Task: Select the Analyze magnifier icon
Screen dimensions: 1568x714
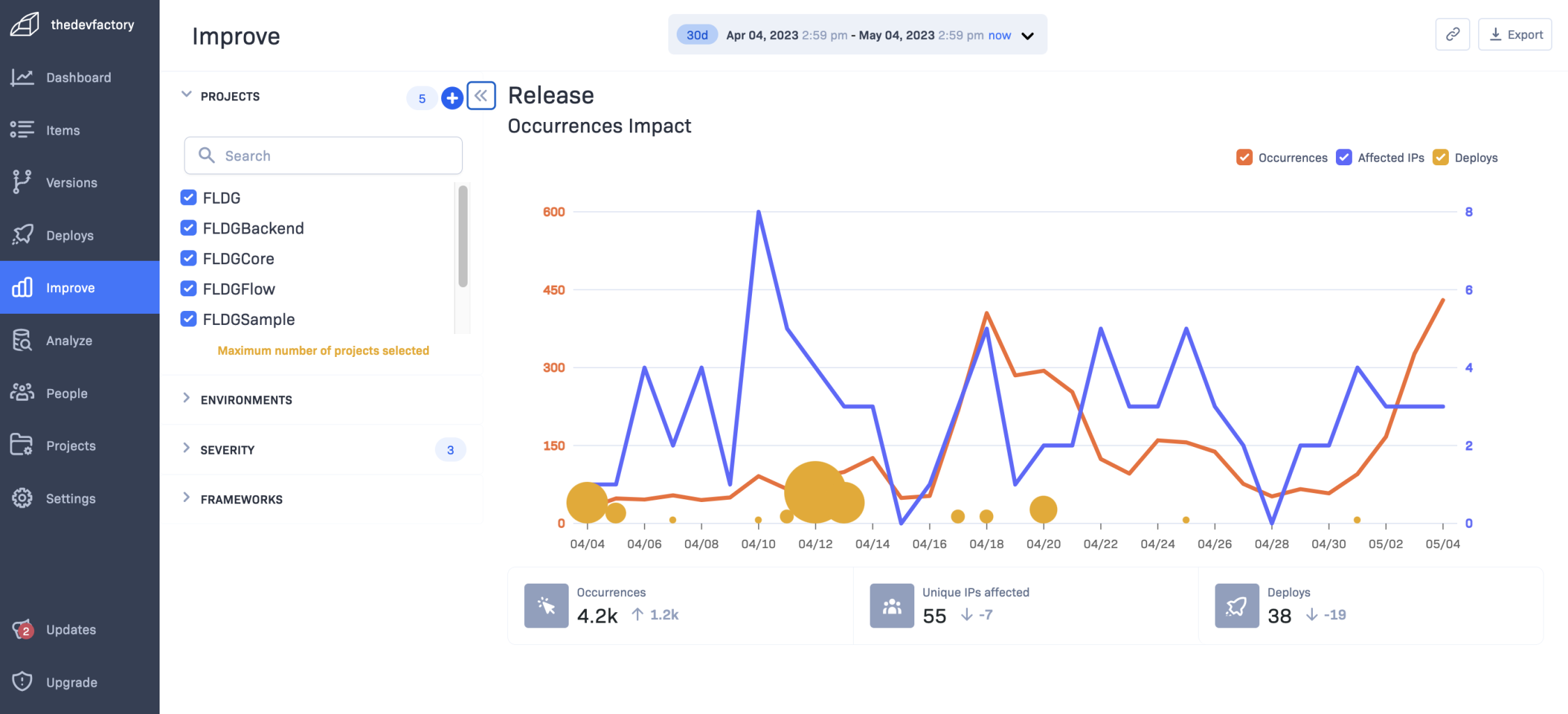Action: pos(22,340)
